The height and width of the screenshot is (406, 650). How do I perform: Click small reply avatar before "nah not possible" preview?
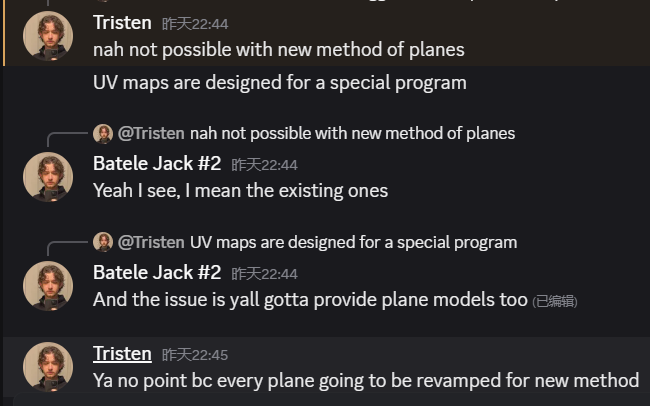tap(103, 133)
